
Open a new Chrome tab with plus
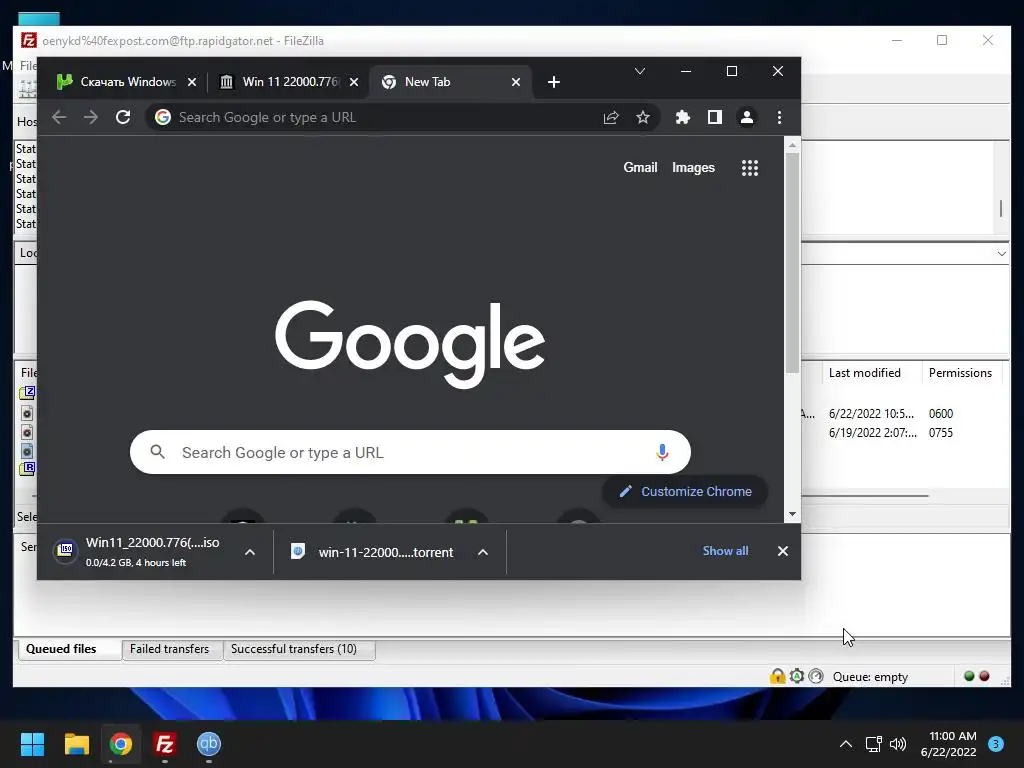(x=554, y=82)
